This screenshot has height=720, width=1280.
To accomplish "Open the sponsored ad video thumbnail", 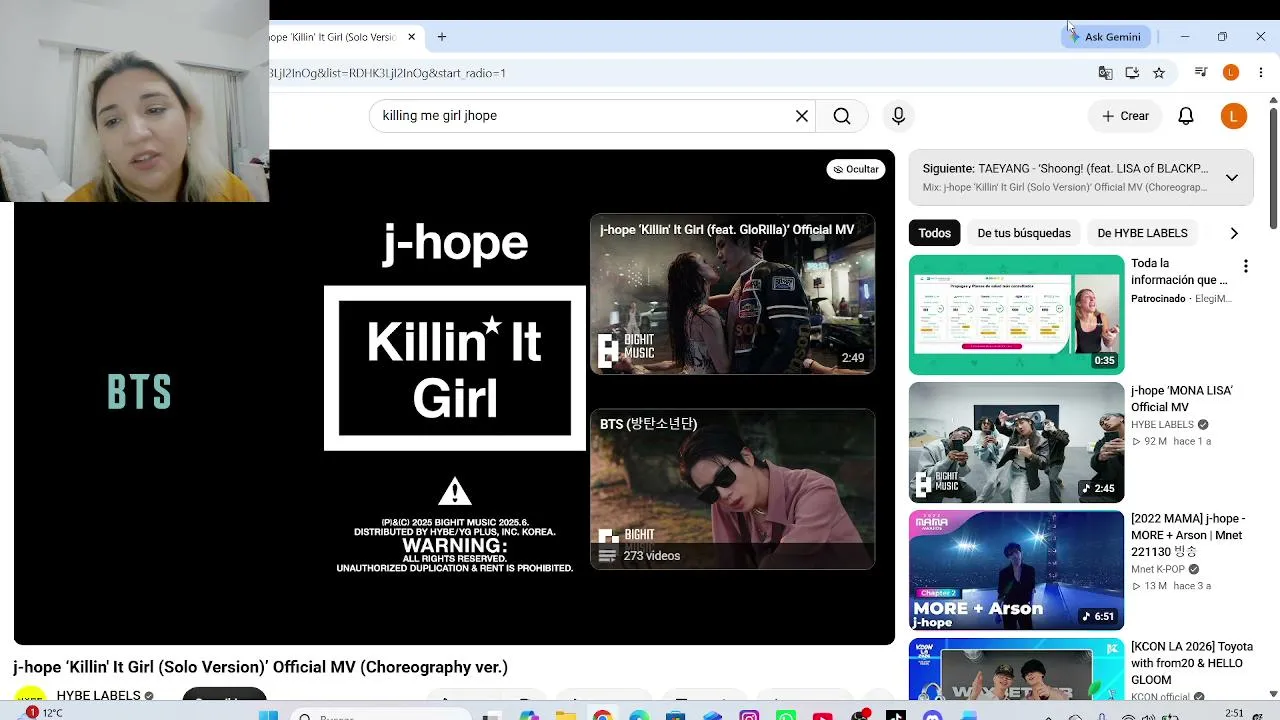I will click(1016, 315).
